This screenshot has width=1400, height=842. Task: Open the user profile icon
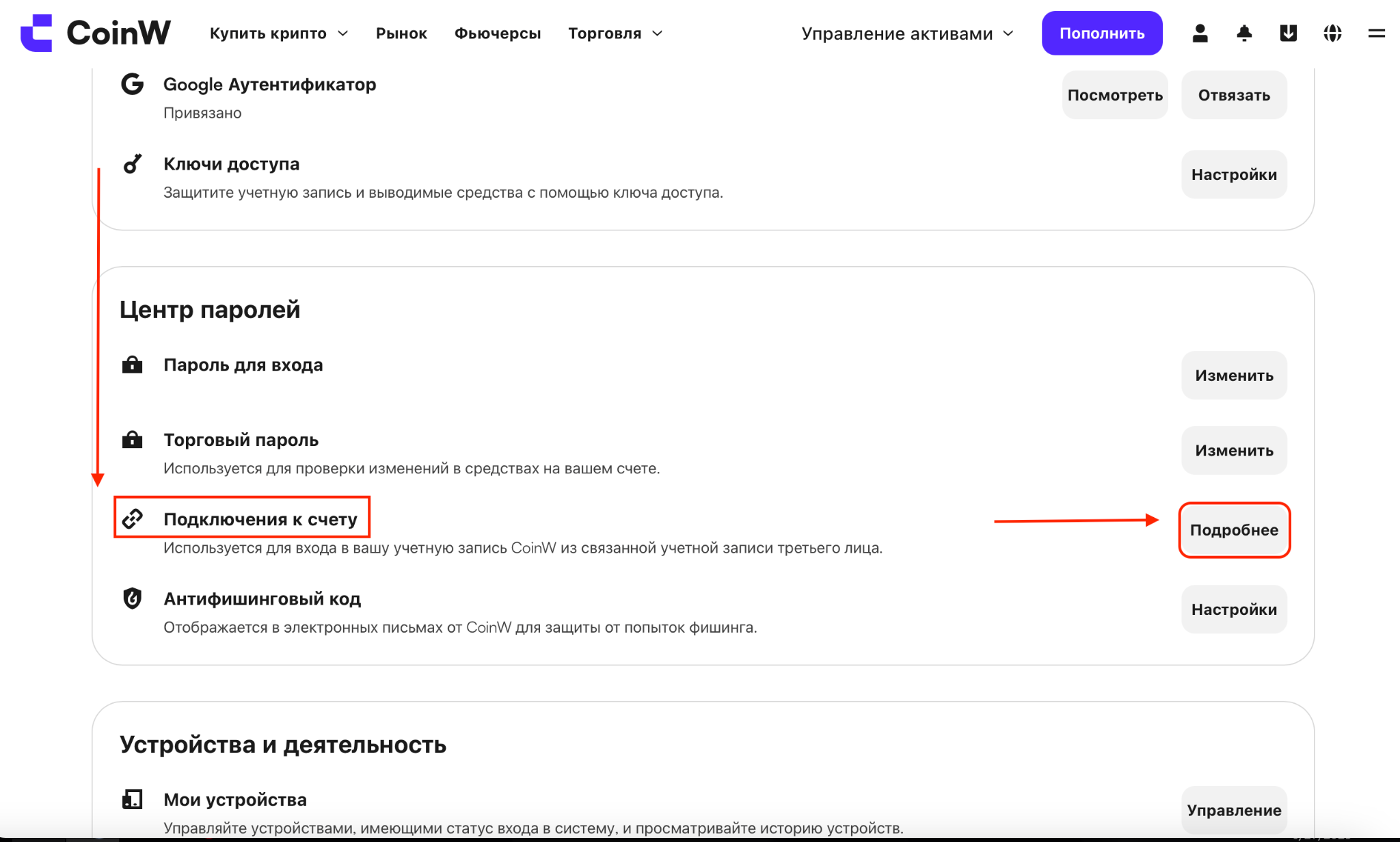[x=1200, y=33]
